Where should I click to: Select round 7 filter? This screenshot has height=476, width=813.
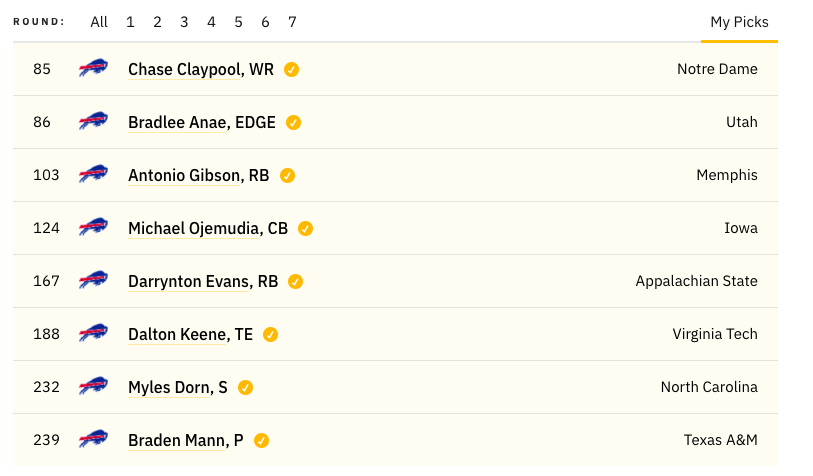pos(292,22)
